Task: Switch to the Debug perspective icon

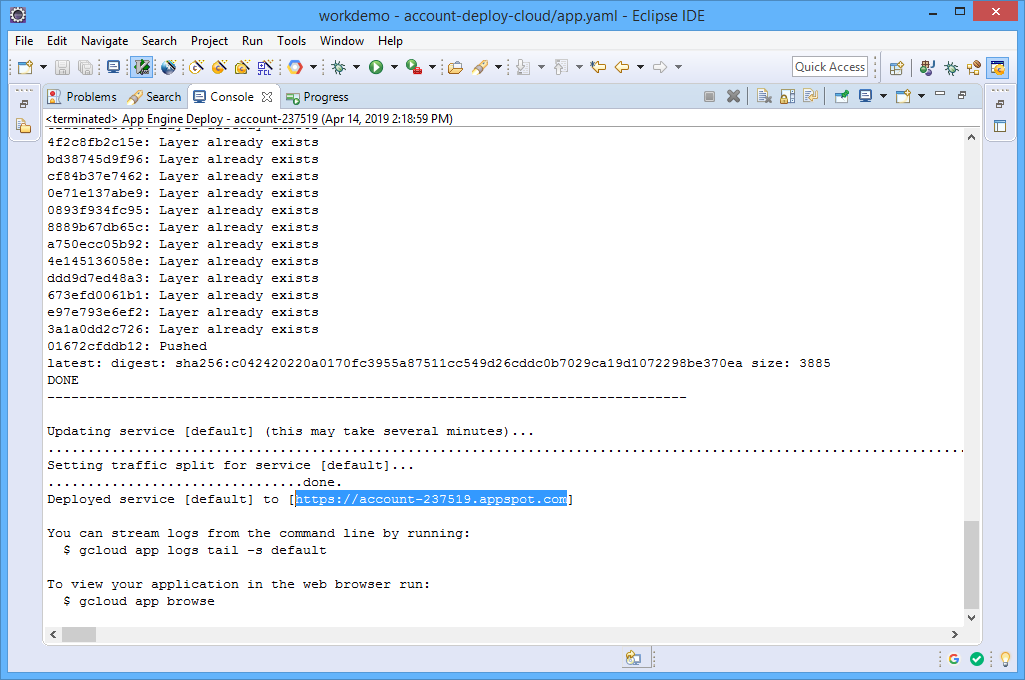Action: click(x=951, y=67)
